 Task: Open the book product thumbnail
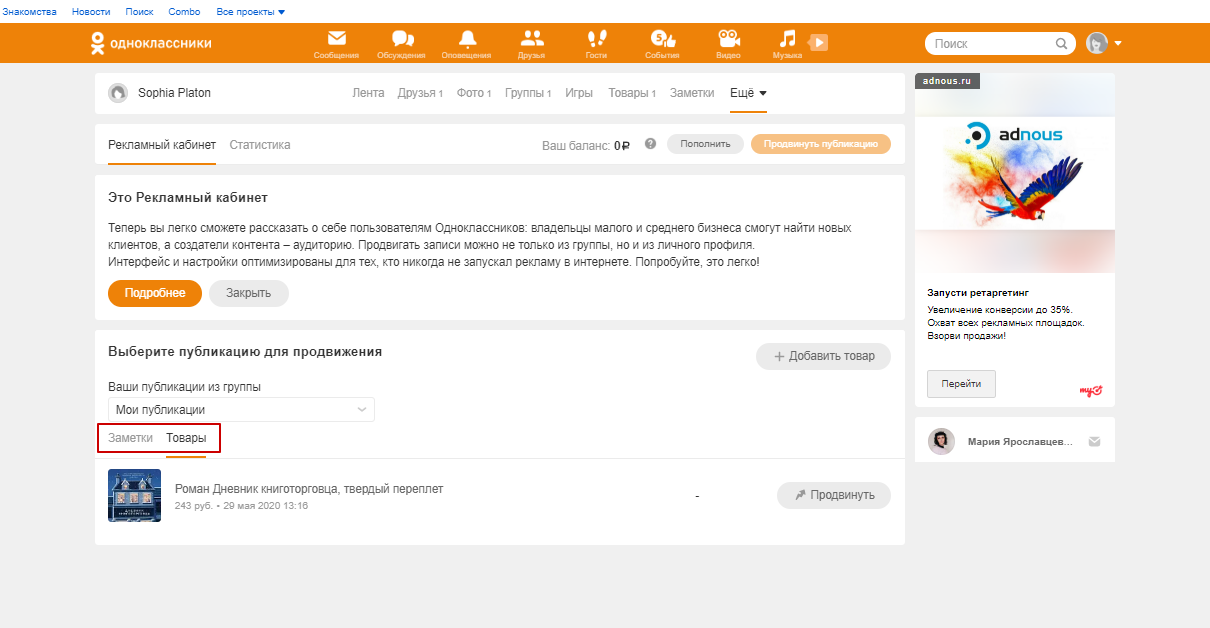coord(134,495)
